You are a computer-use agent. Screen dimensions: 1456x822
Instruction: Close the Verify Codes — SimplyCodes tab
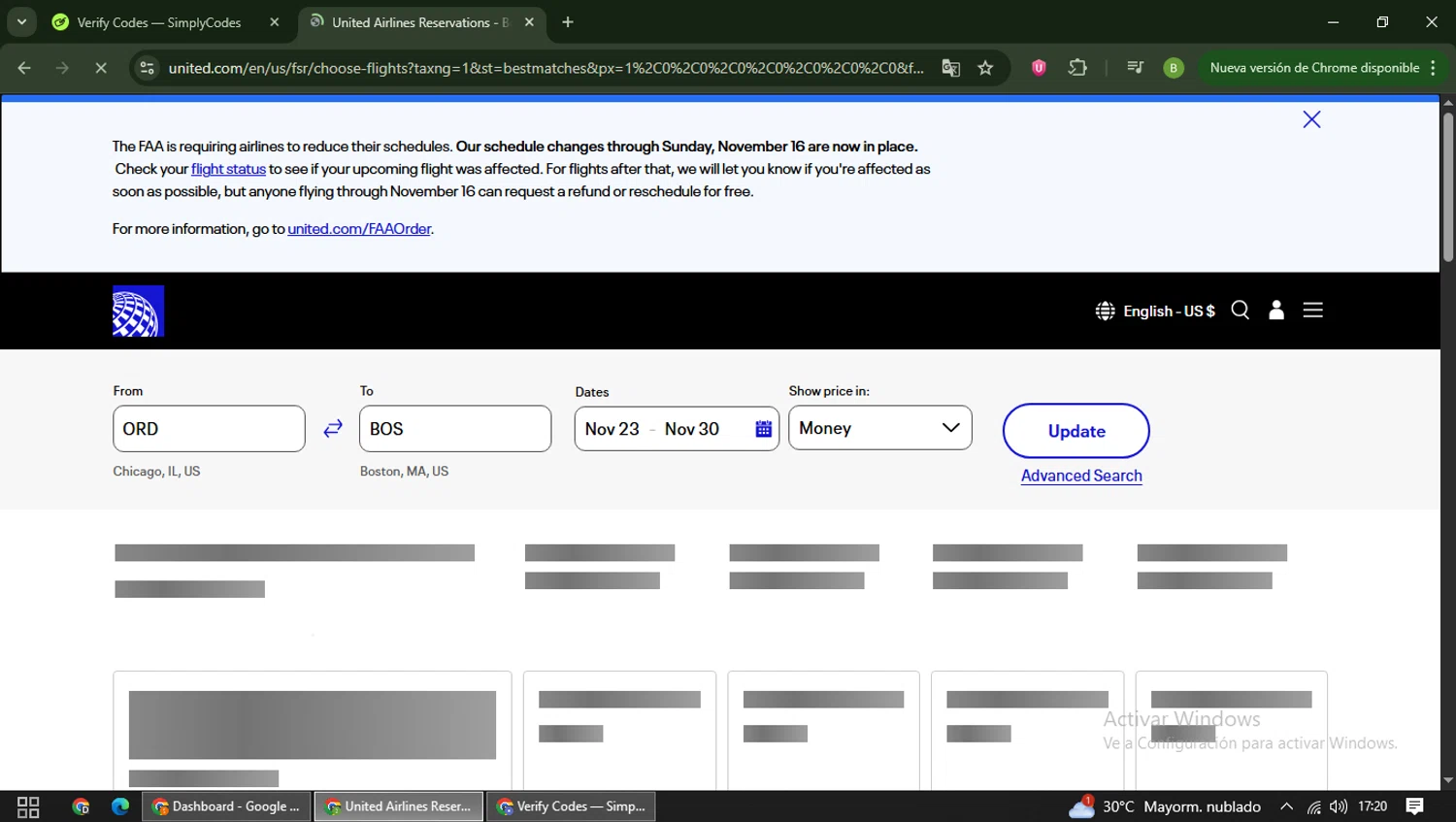coord(275,22)
